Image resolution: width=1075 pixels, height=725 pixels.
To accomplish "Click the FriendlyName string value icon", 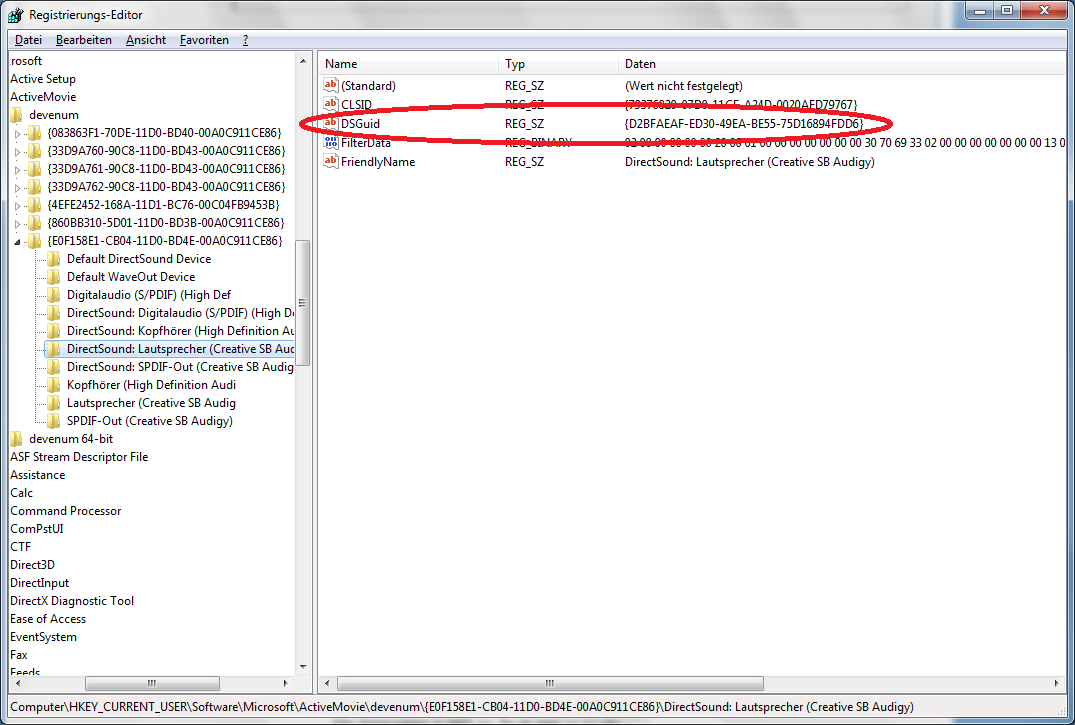I will [330, 161].
